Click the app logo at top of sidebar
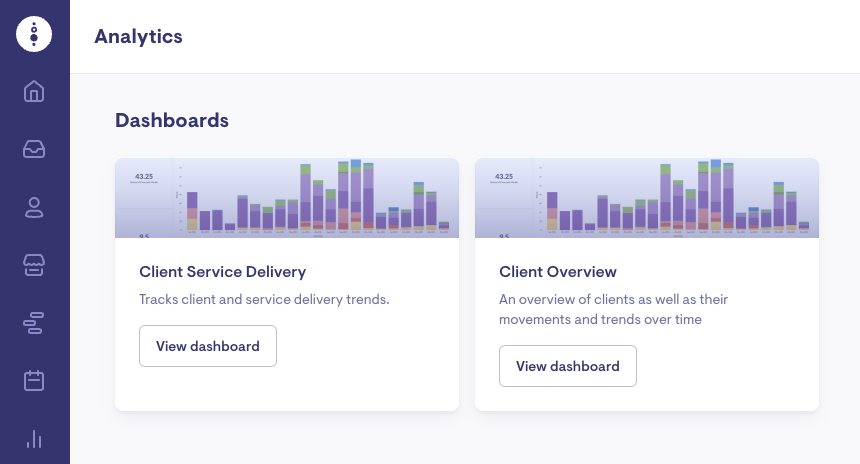This screenshot has width=860, height=464. coord(34,34)
